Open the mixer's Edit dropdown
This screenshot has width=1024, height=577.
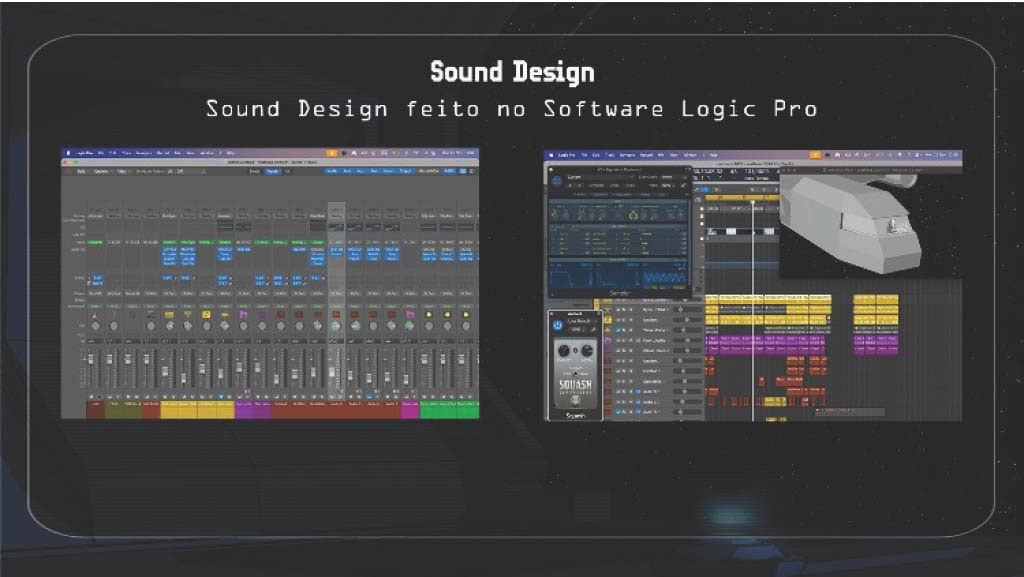point(82,171)
